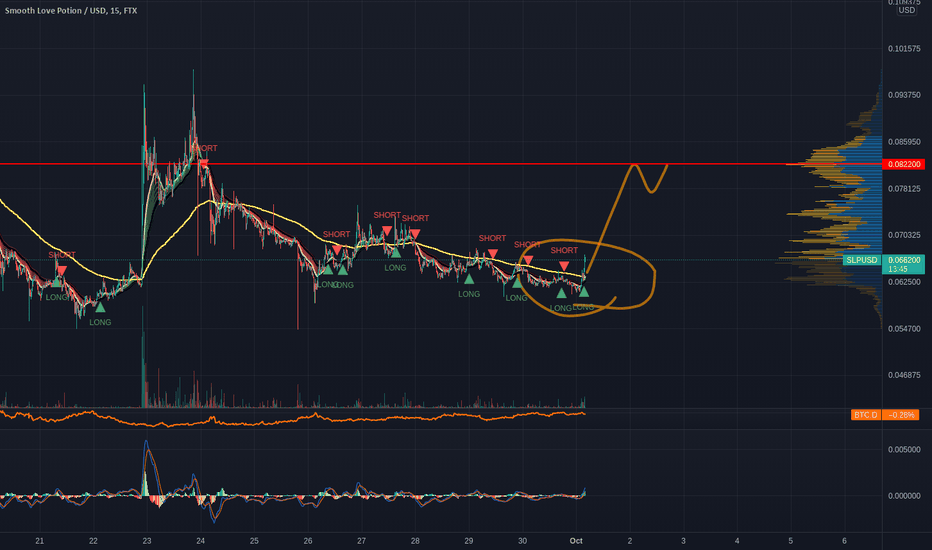This screenshot has height=550, width=932.
Task: Click the 0.093750 price axis value
Action: coord(904,95)
